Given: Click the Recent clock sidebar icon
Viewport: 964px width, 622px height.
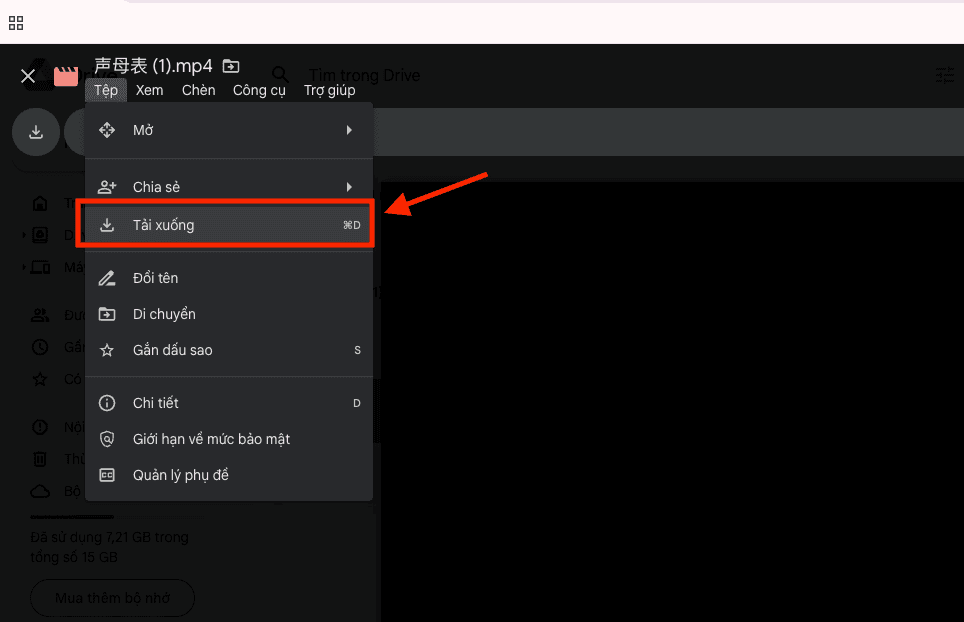Looking at the screenshot, I should [40, 347].
